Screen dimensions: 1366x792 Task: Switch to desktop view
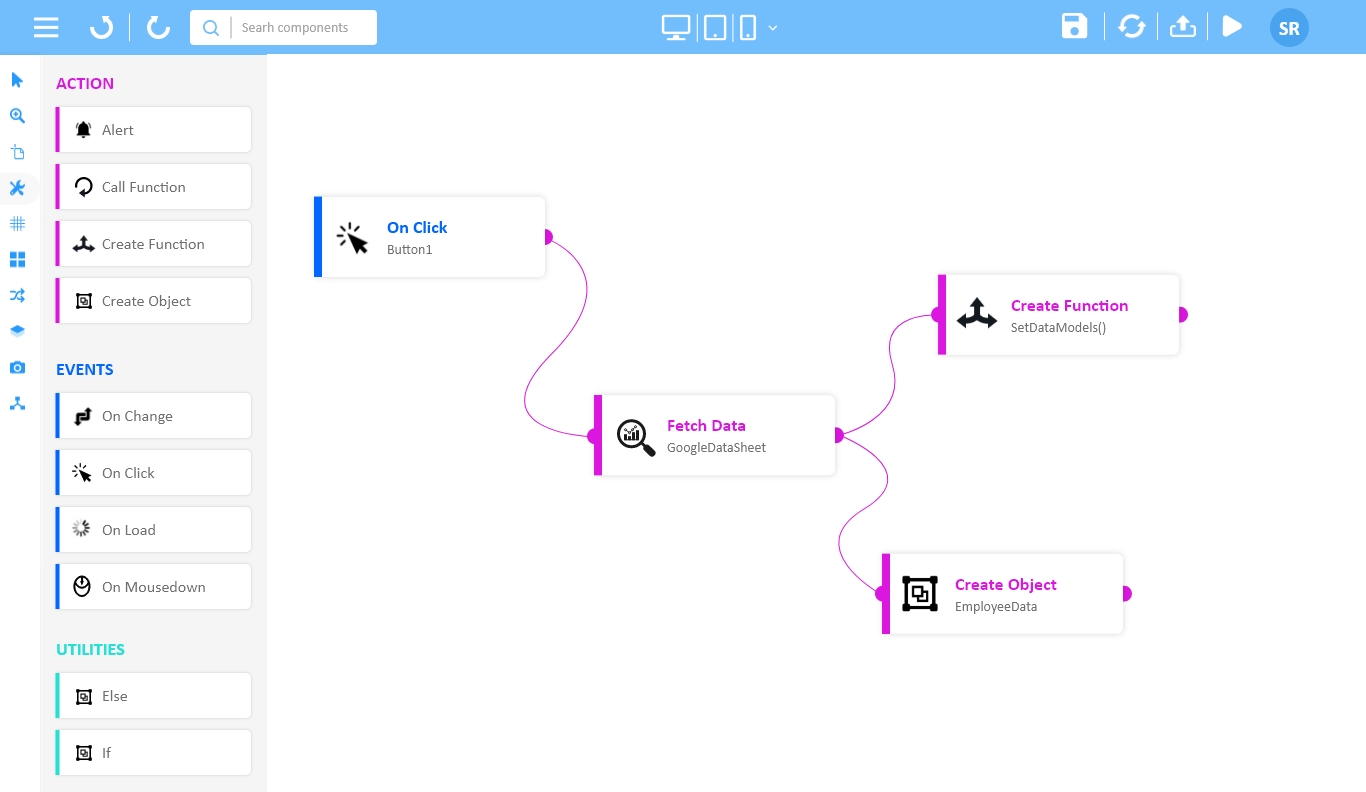(x=676, y=28)
